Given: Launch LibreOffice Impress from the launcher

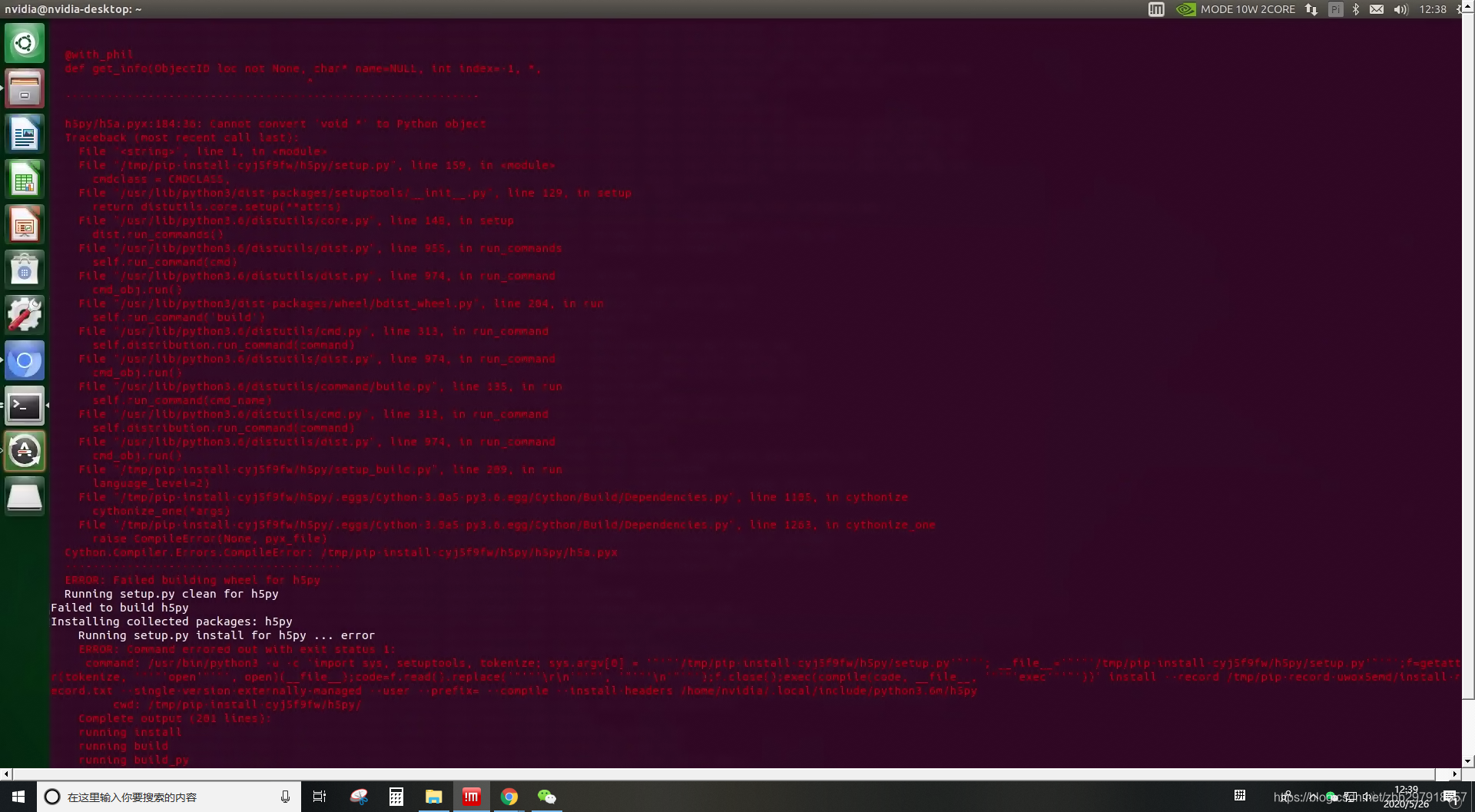Looking at the screenshot, I should click(x=25, y=224).
